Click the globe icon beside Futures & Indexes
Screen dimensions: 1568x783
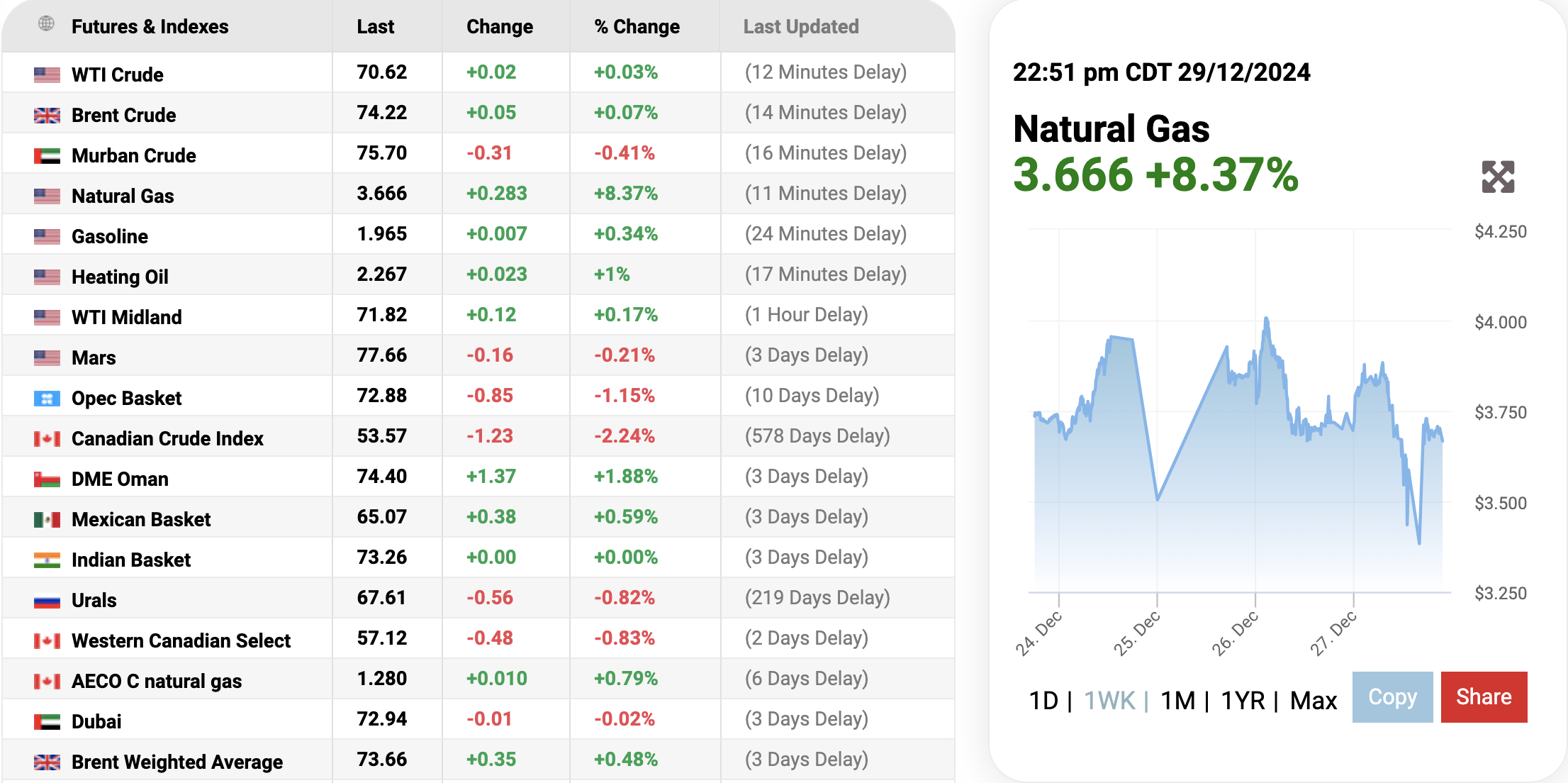pos(46,24)
